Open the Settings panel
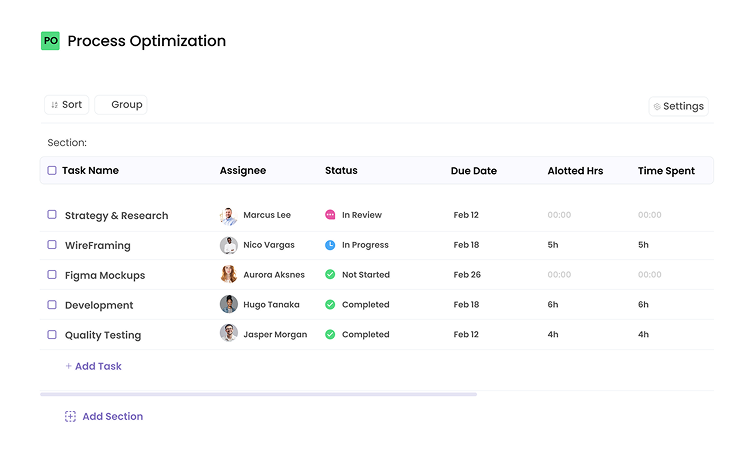This screenshot has width=752, height=451. [x=678, y=106]
